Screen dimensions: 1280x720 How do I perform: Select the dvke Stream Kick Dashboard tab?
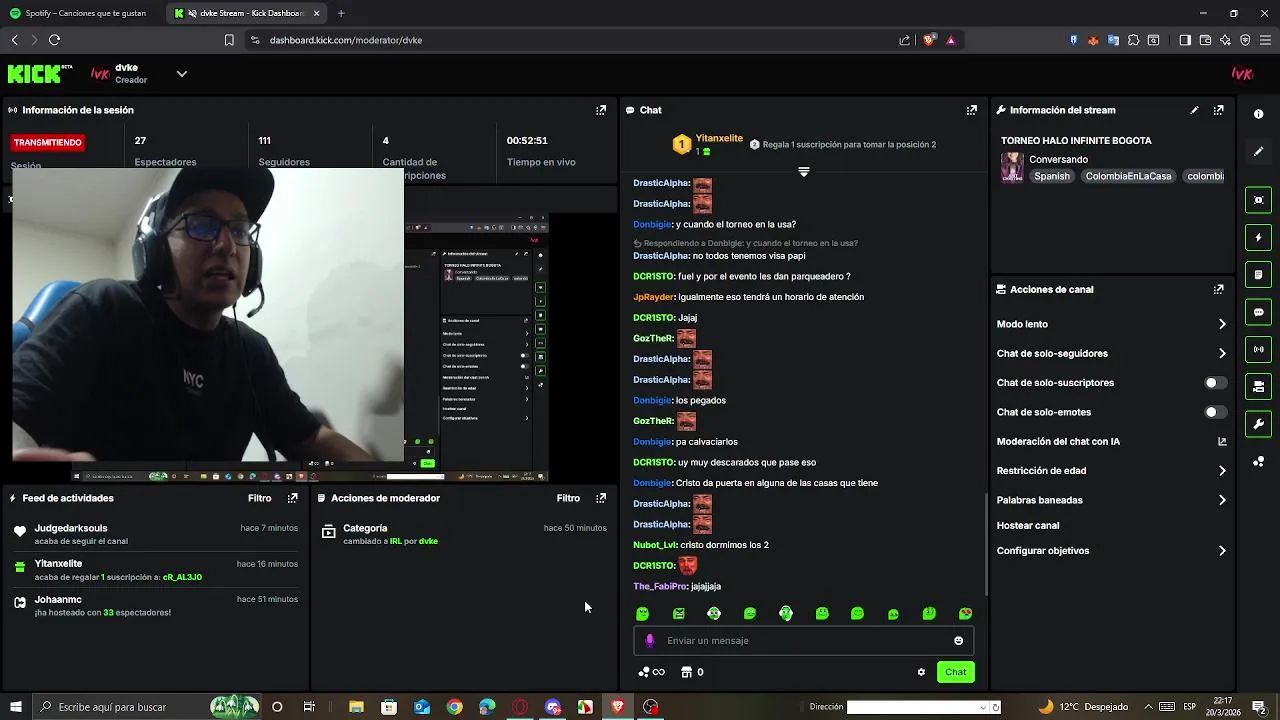click(x=247, y=13)
